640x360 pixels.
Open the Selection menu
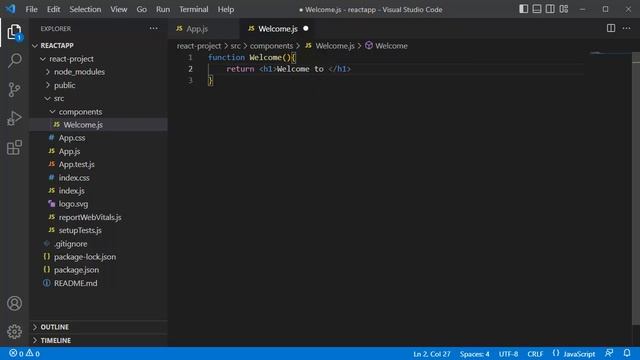(x=85, y=9)
